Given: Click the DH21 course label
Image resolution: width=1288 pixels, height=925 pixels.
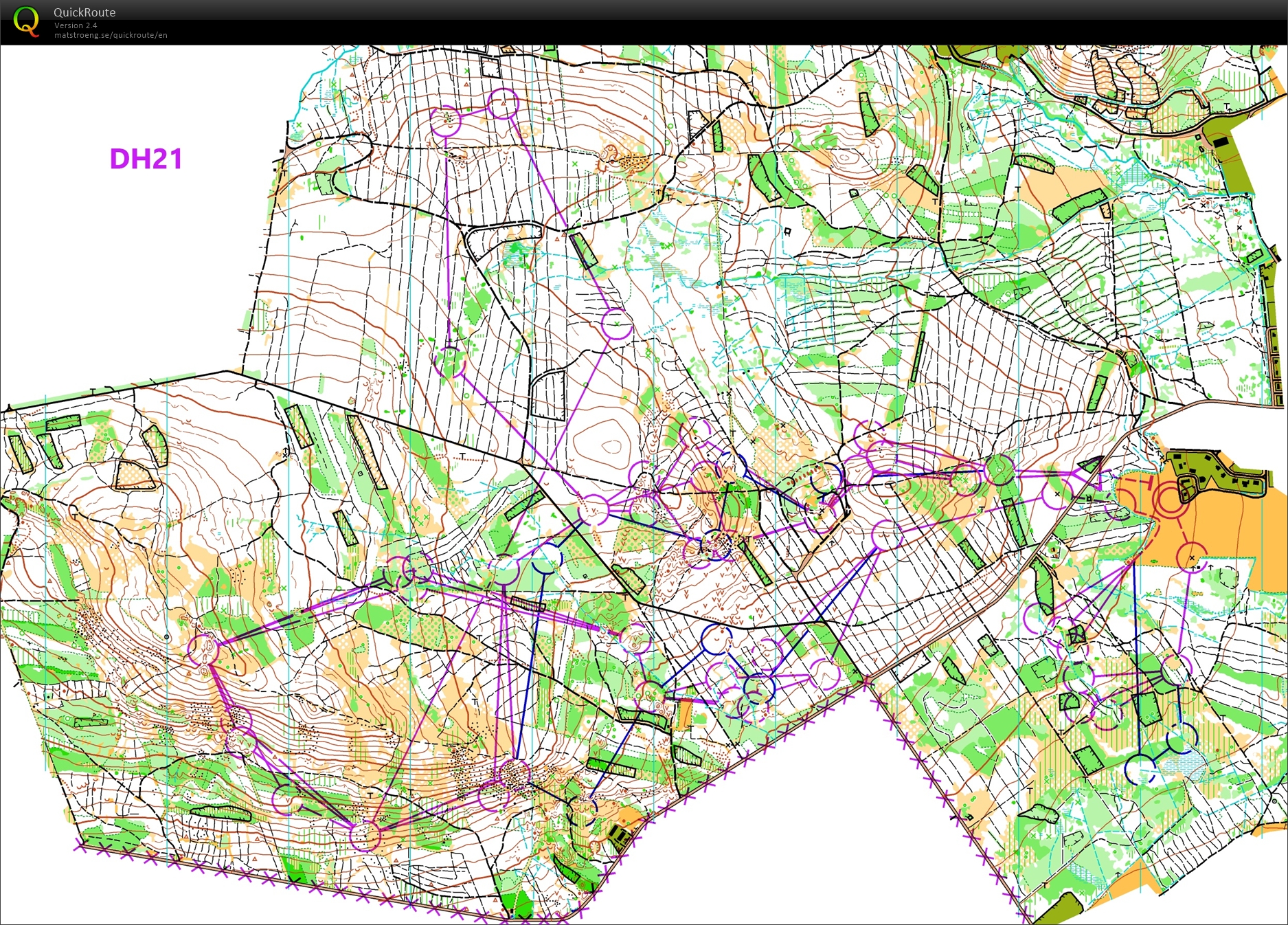Looking at the screenshot, I should click(146, 159).
